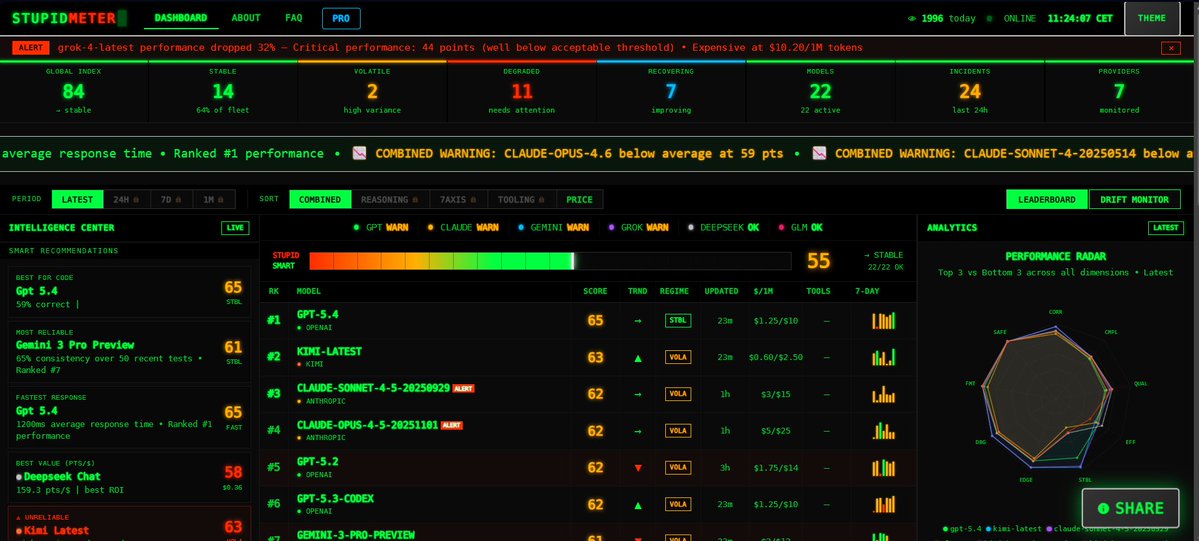The height and width of the screenshot is (541, 1199).
Task: Click the red ALERT badge in banner
Action: 31,47
